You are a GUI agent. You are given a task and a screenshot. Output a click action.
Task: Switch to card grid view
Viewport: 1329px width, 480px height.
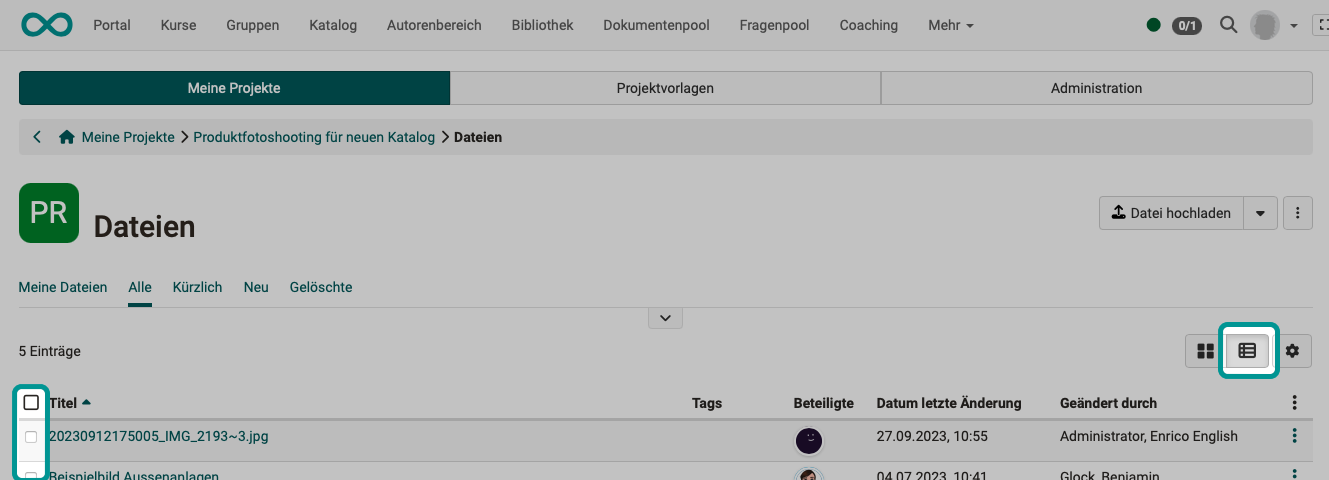point(1205,351)
